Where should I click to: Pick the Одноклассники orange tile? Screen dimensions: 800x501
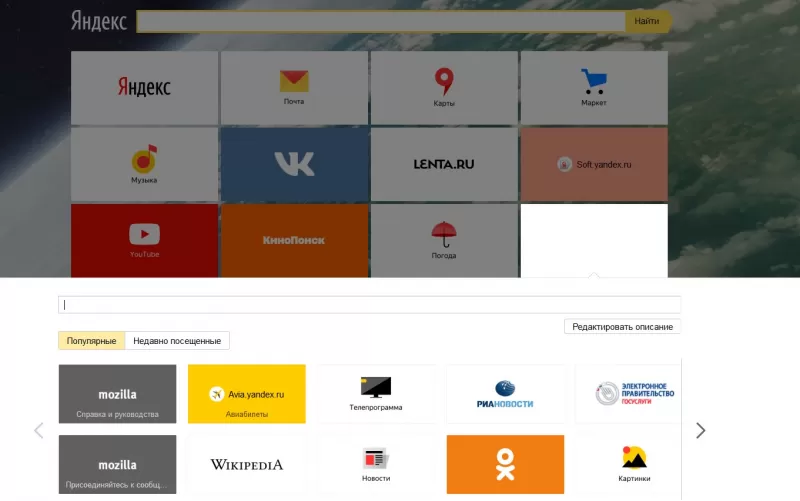(505, 464)
